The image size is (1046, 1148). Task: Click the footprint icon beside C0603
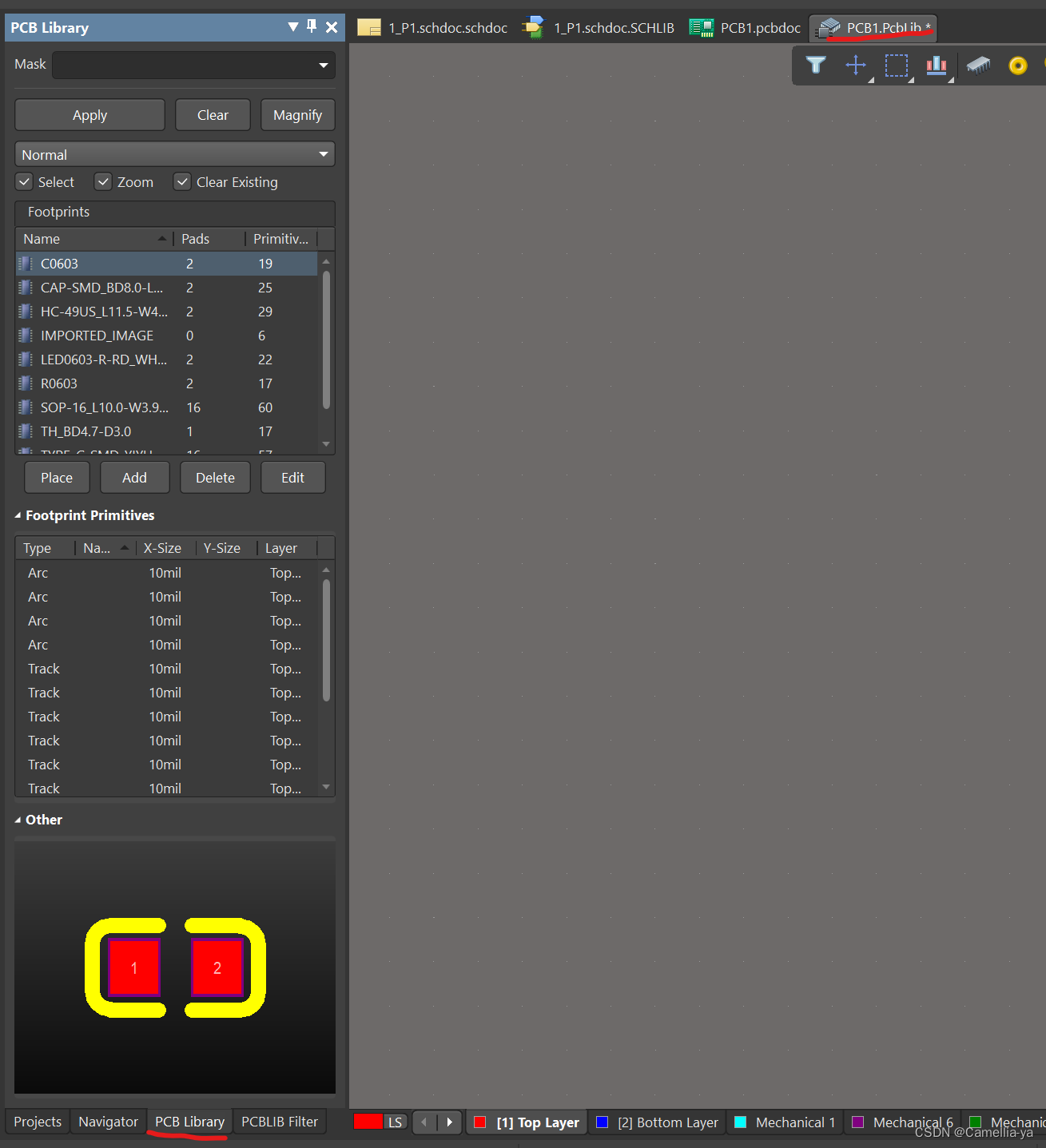[26, 264]
